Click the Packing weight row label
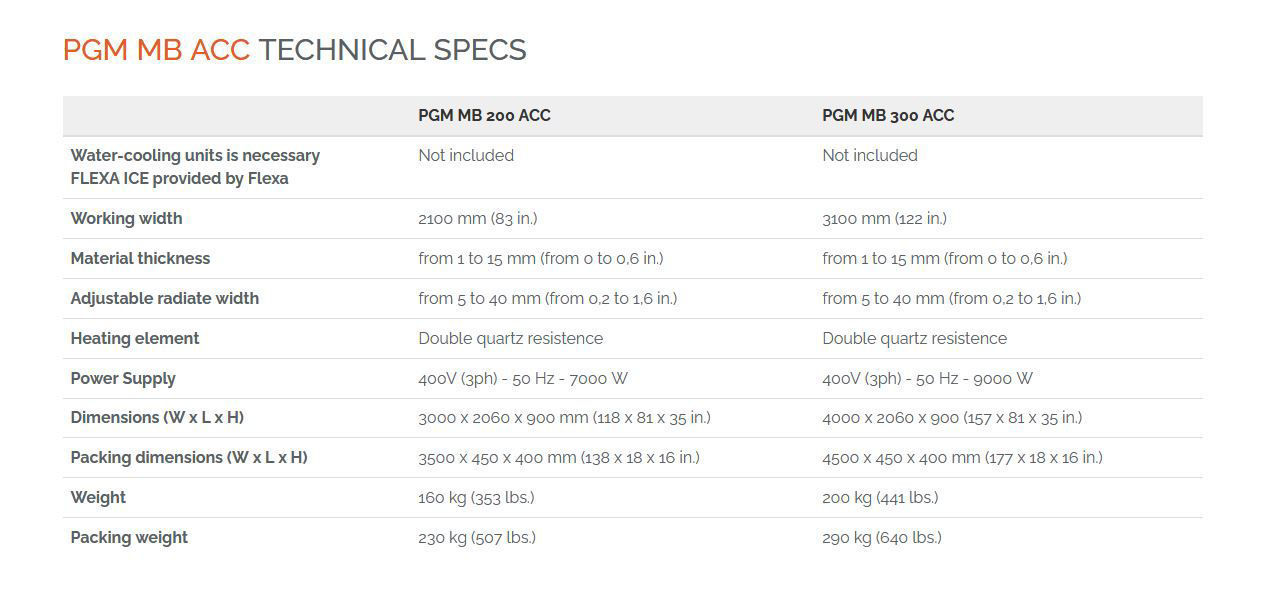 pos(129,537)
